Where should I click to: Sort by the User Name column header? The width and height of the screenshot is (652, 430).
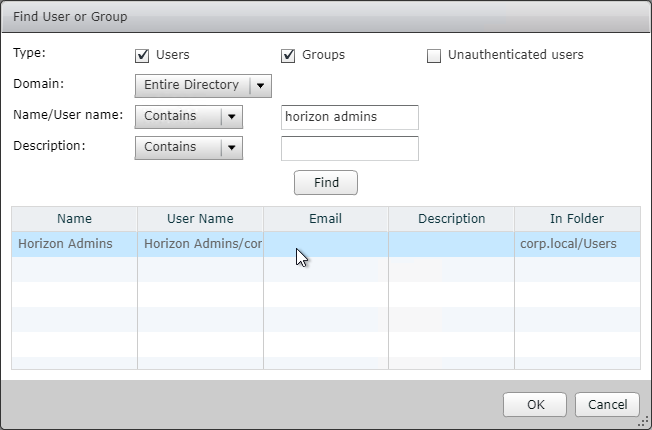[200, 219]
